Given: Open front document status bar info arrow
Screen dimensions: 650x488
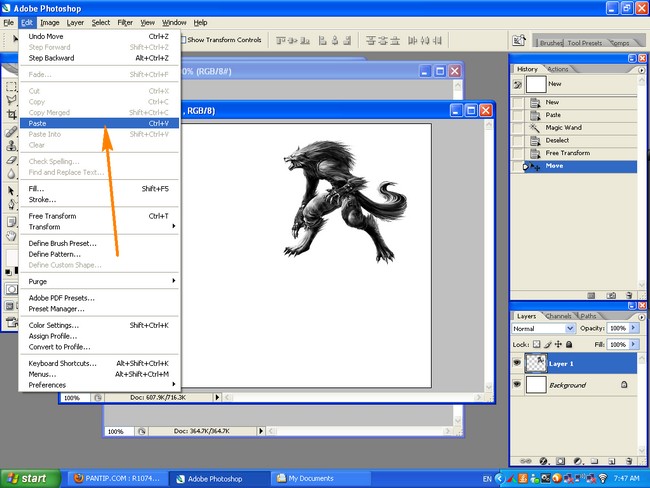Looking at the screenshot, I should 217,397.
